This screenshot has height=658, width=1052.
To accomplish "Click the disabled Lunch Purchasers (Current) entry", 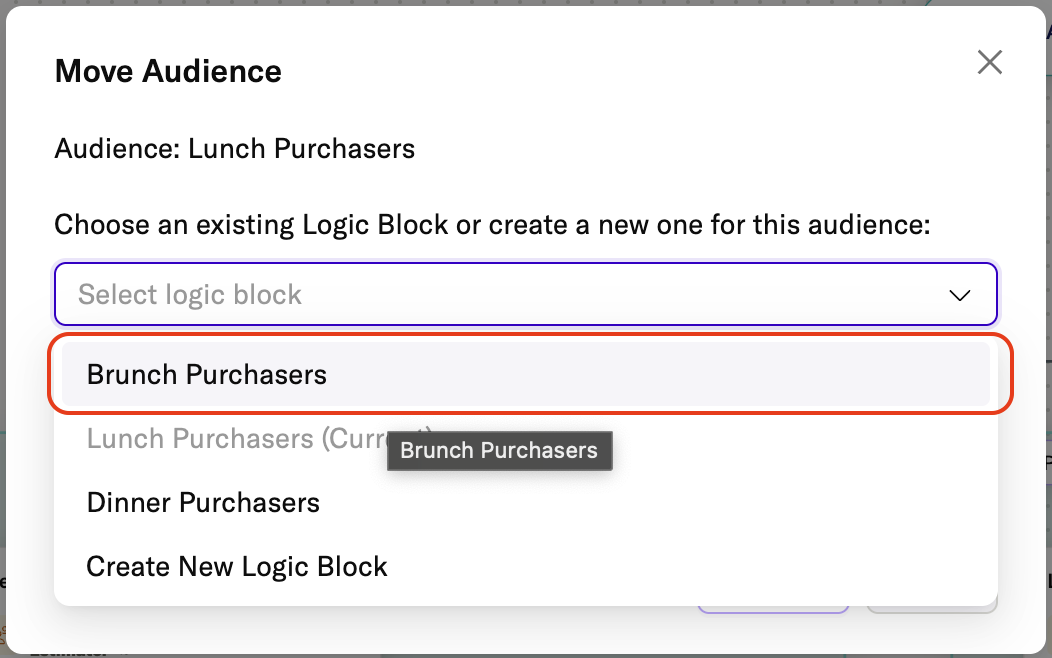I will (200, 438).
